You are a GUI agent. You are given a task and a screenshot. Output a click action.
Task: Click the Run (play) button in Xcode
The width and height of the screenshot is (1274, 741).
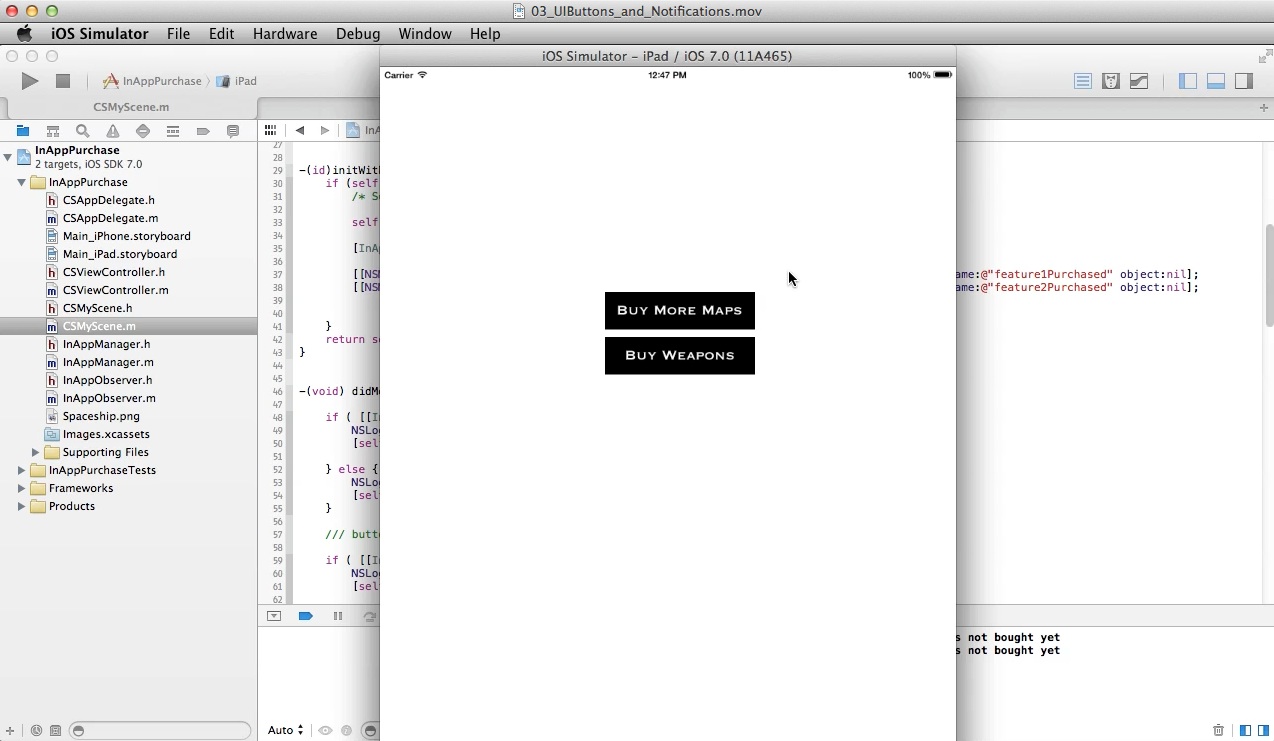click(30, 81)
